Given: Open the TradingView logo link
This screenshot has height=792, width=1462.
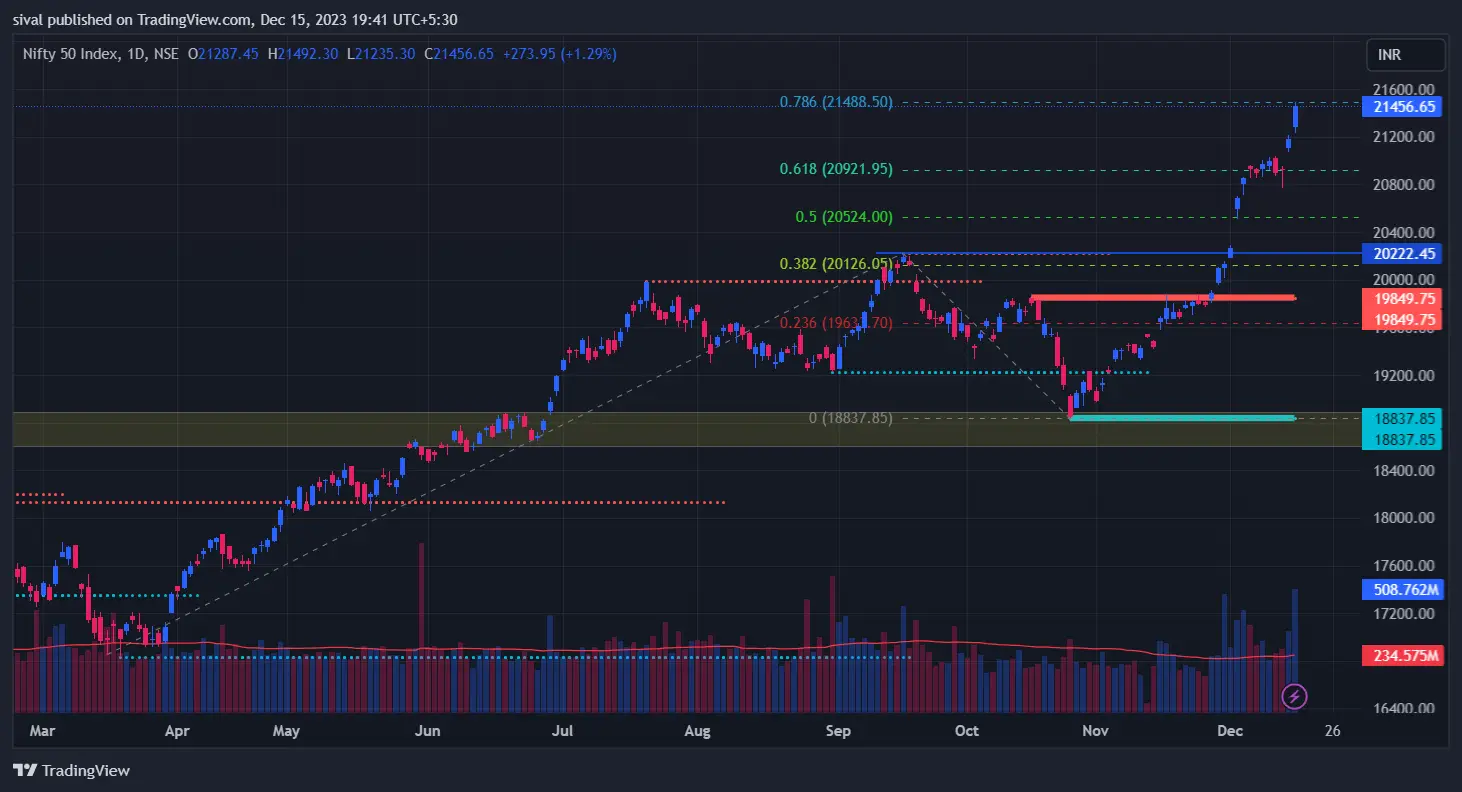Looking at the screenshot, I should [x=71, y=771].
